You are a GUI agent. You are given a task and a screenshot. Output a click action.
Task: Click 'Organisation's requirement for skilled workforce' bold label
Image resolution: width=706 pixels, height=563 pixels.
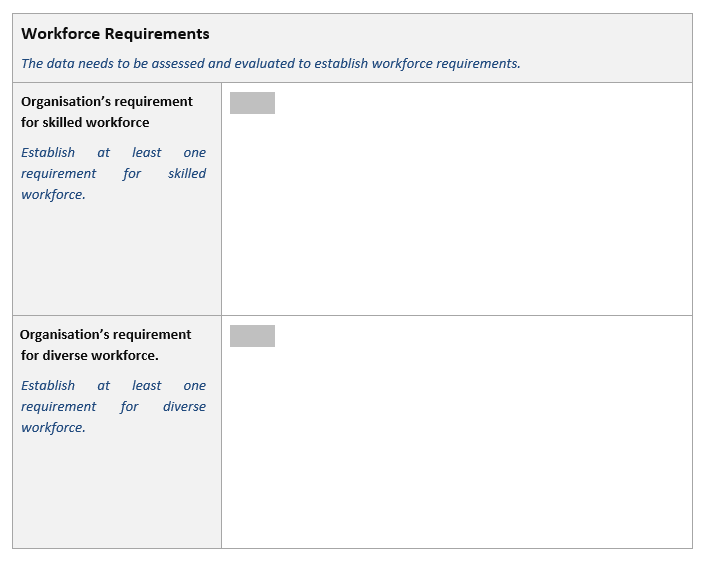[106, 112]
